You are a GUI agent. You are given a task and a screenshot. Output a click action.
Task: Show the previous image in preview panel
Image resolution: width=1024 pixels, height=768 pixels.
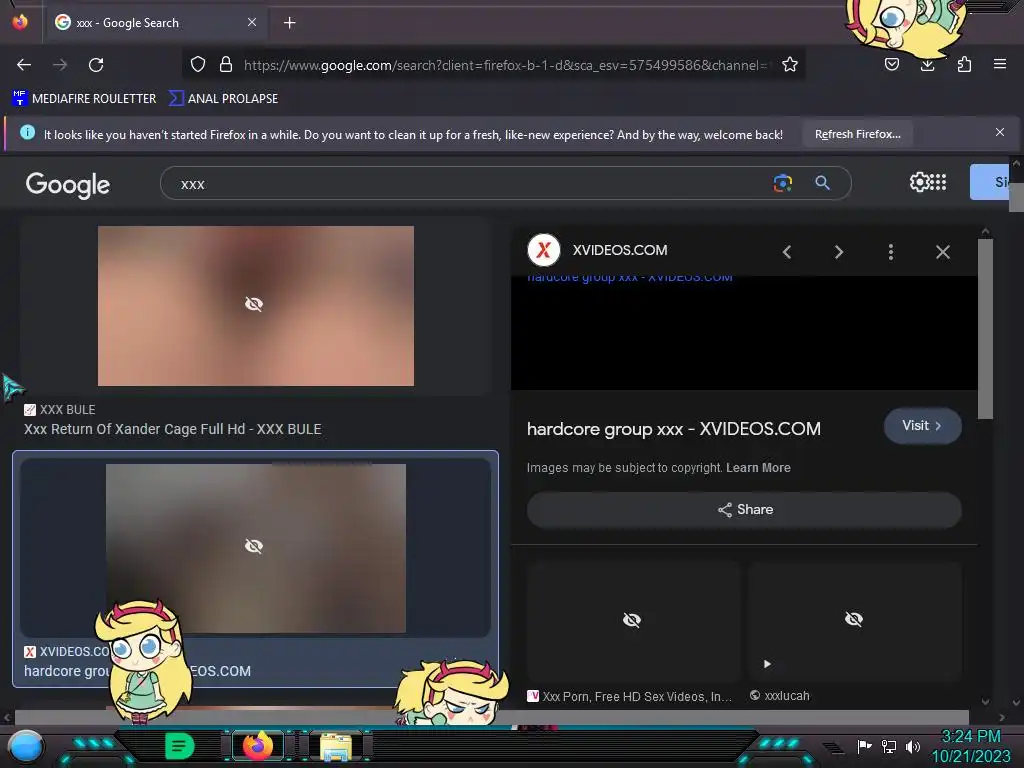pyautogui.click(x=787, y=252)
